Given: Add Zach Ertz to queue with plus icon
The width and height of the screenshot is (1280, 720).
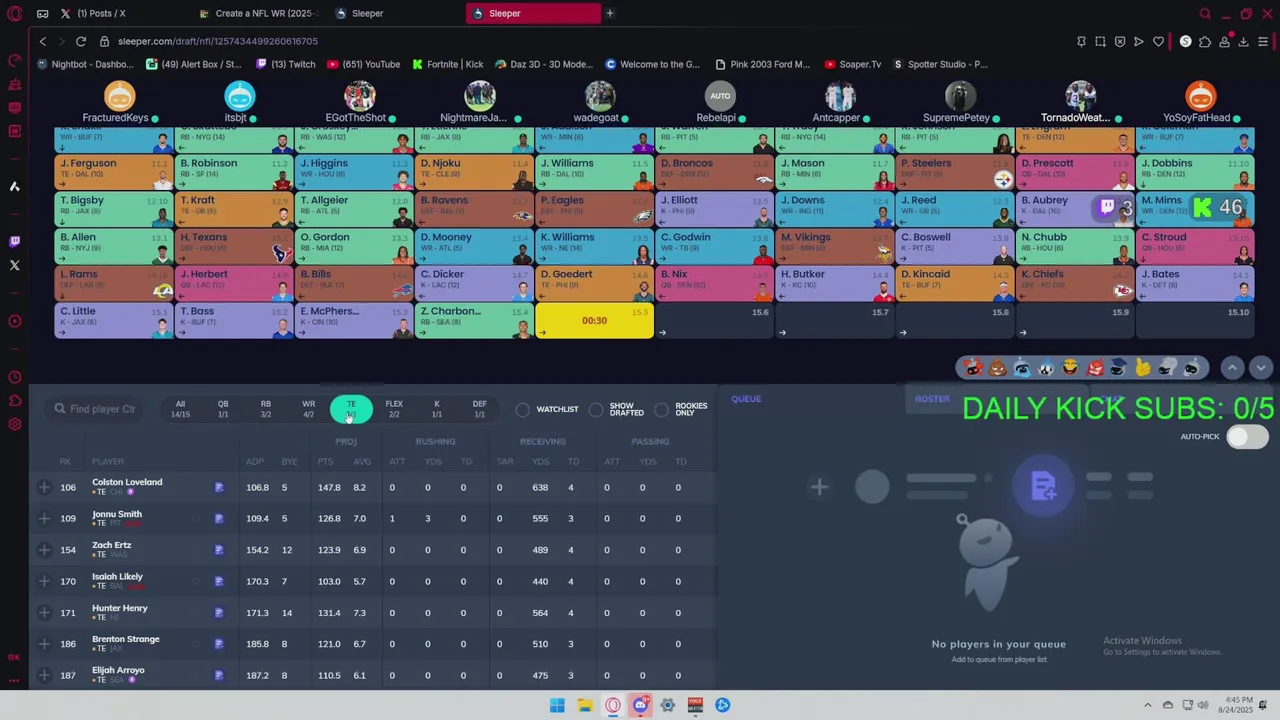Looking at the screenshot, I should pyautogui.click(x=44, y=550).
